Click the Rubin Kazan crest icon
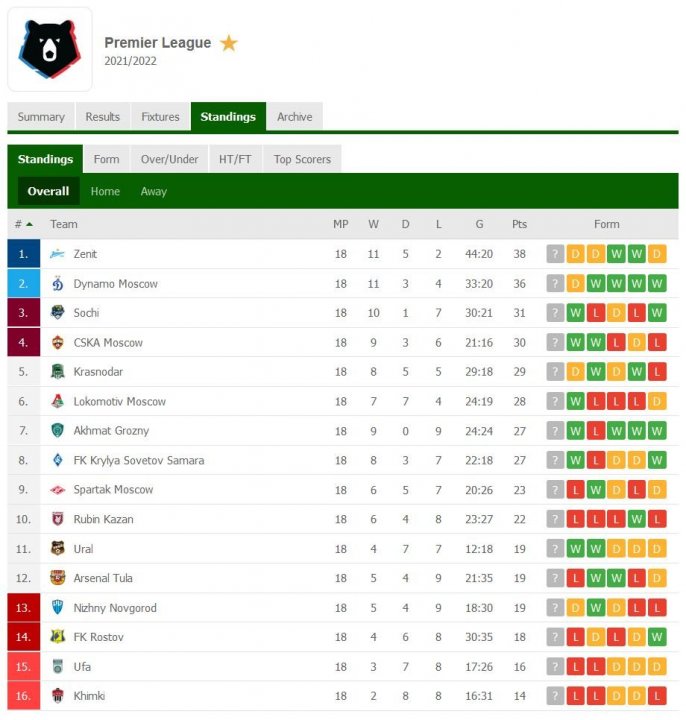 tap(58, 519)
